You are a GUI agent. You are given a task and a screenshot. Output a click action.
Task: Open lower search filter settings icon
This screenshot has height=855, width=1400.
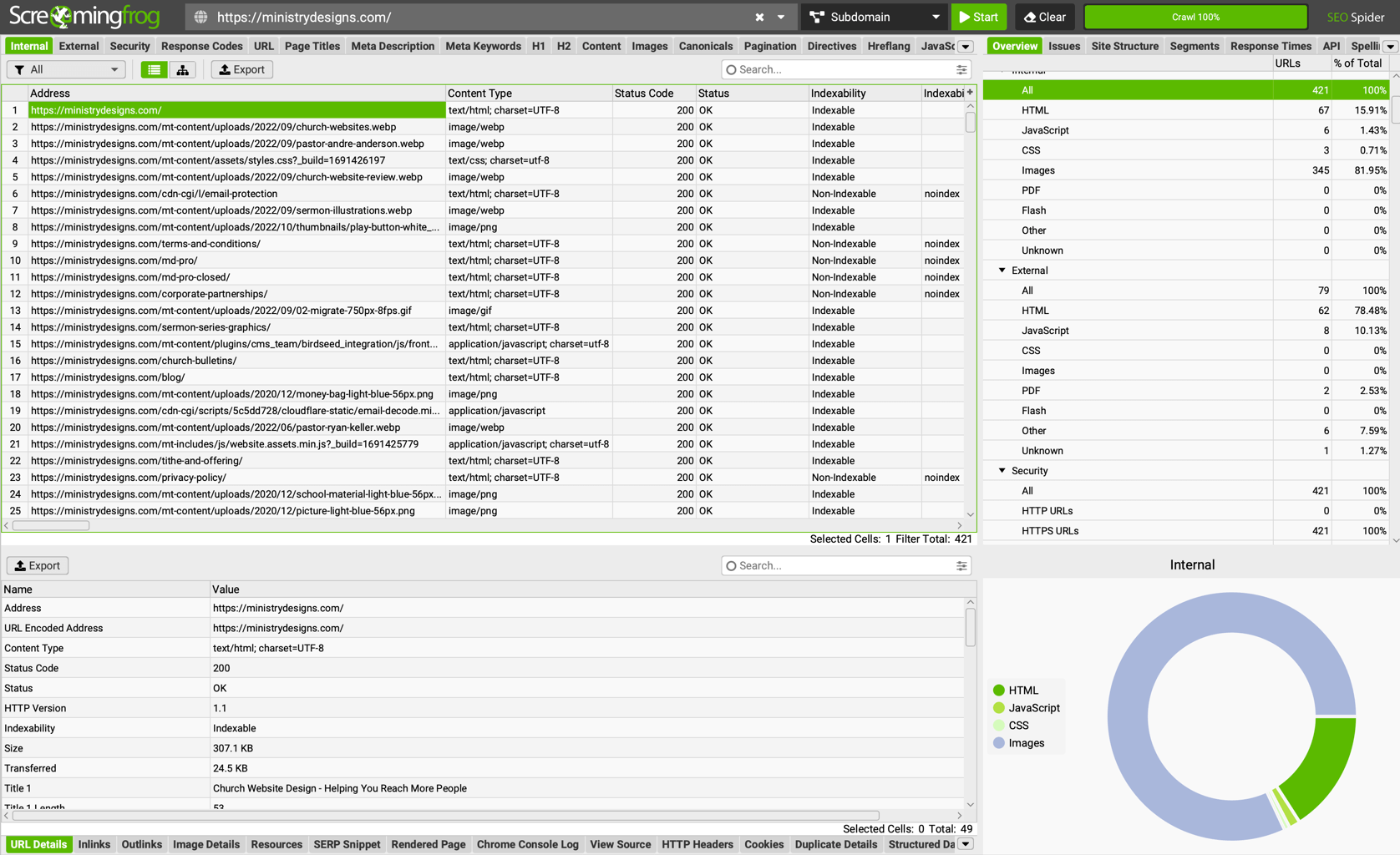click(961, 565)
